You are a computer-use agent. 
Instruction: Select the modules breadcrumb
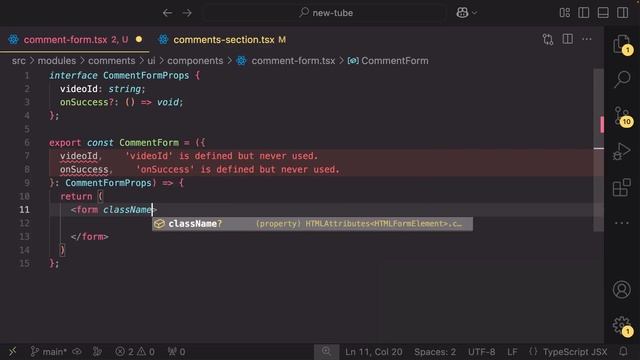(57, 61)
